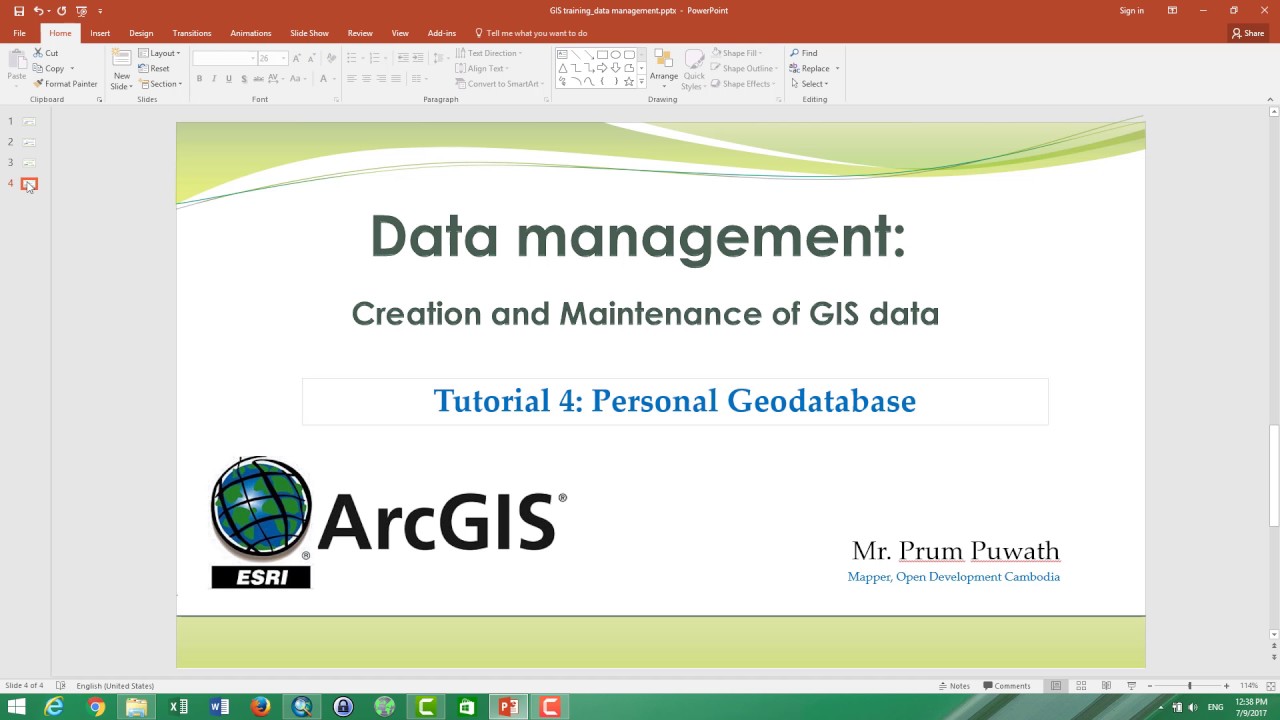The image size is (1280, 720).
Task: Switch to Reading View icon
Action: (x=1106, y=686)
